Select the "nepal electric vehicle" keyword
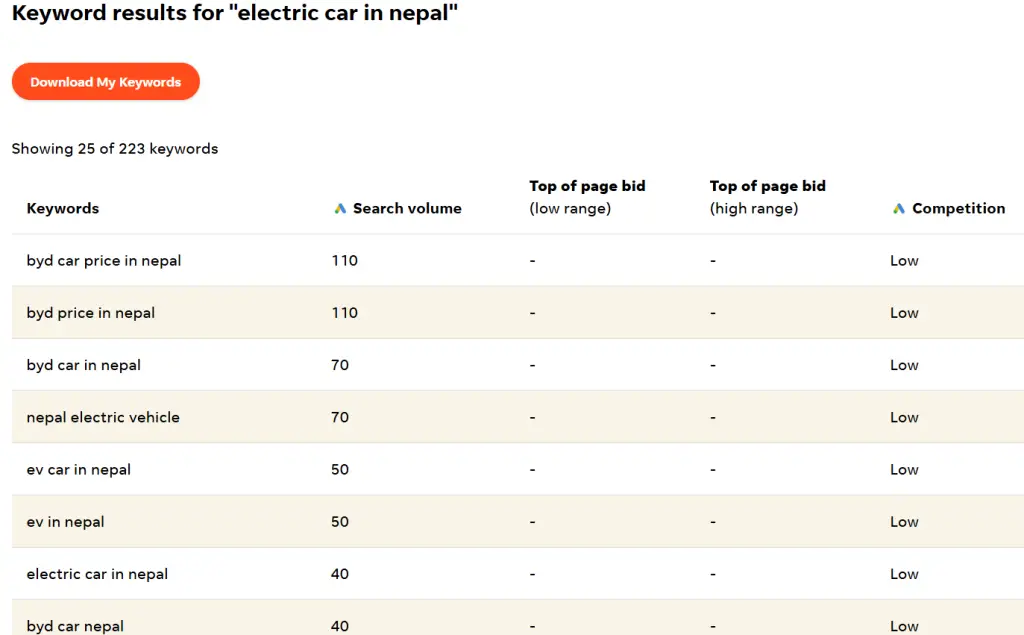1024x635 pixels. tap(103, 417)
